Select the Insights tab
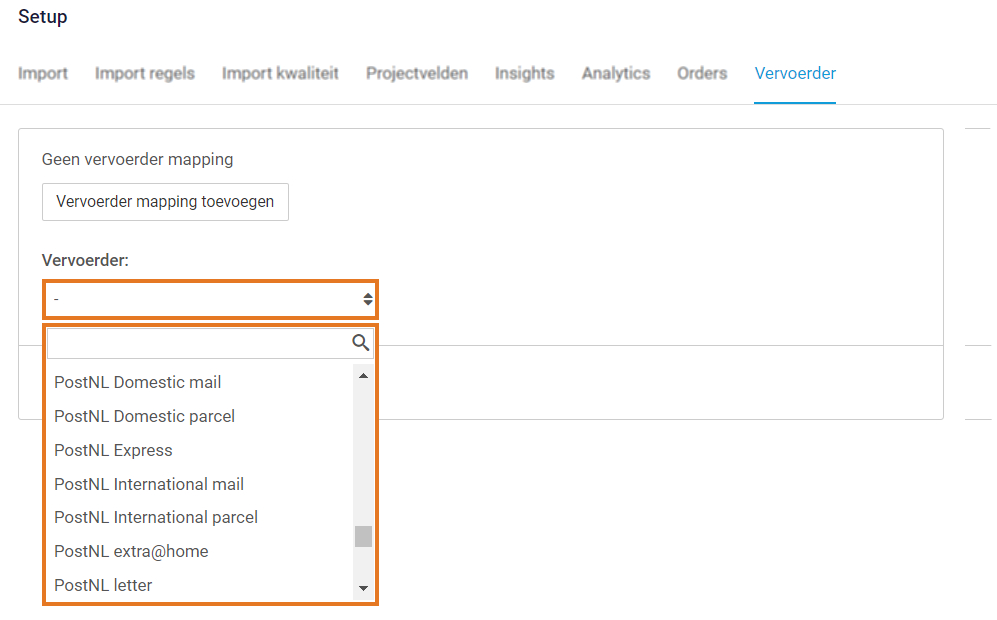The image size is (997, 620). pos(525,73)
